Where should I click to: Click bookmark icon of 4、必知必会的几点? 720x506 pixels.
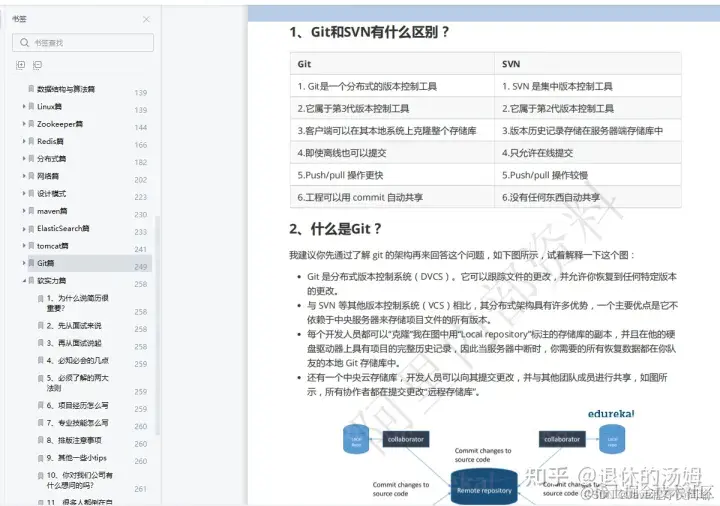[x=41, y=360]
